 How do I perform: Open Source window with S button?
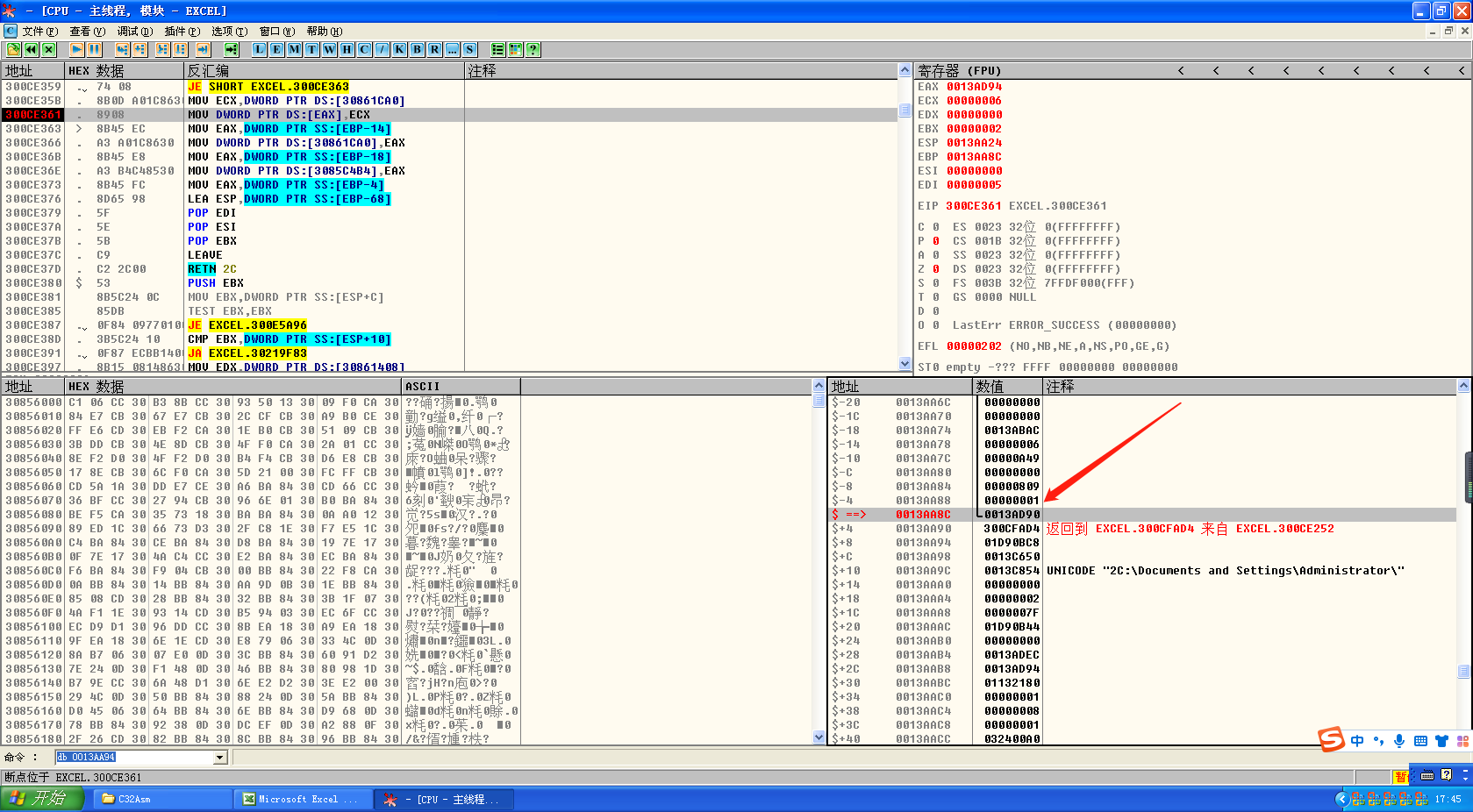coord(470,50)
